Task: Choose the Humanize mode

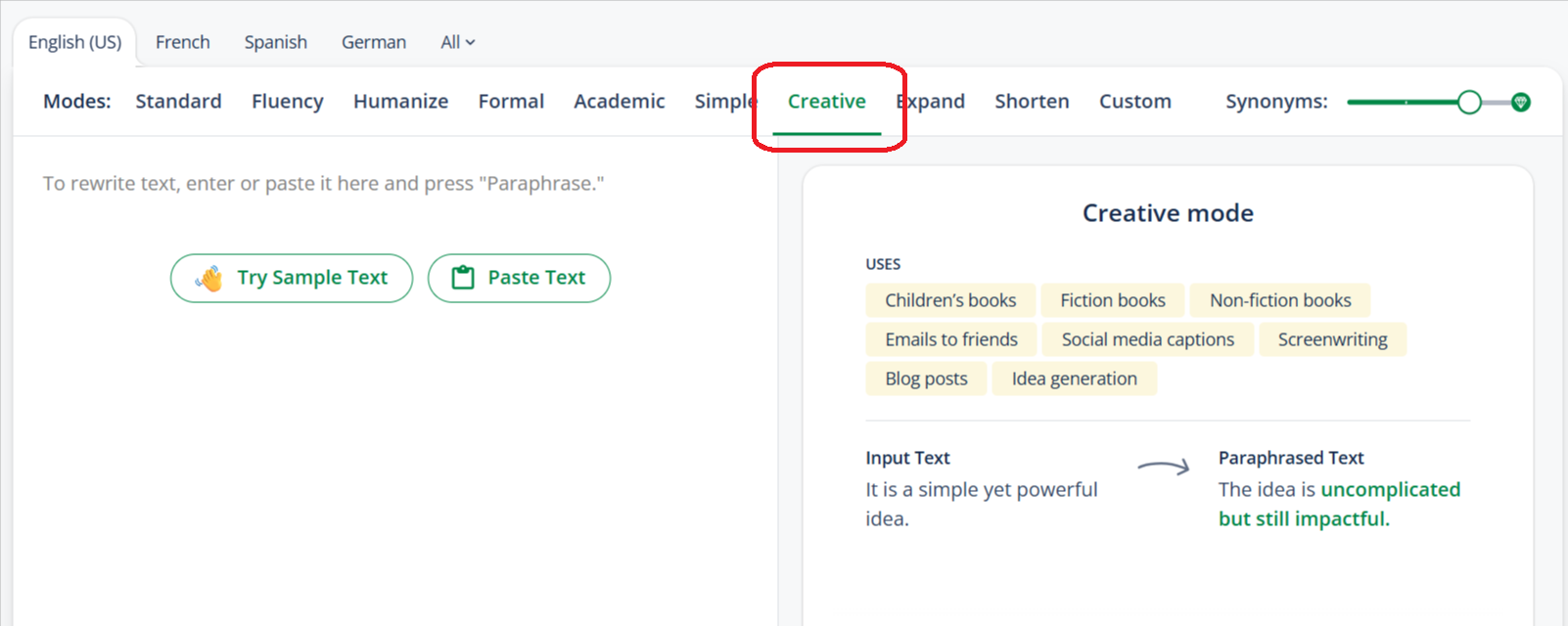Action: [400, 101]
